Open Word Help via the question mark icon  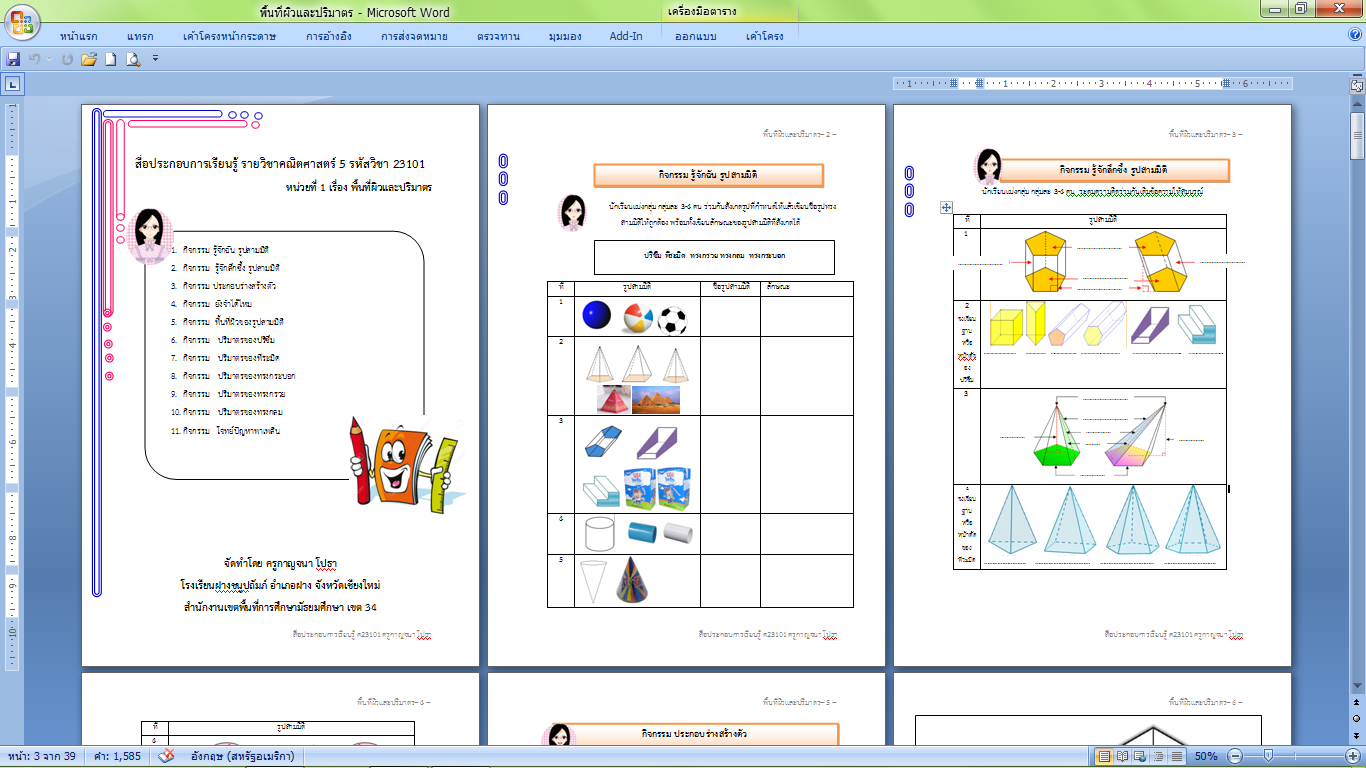tap(1354, 36)
